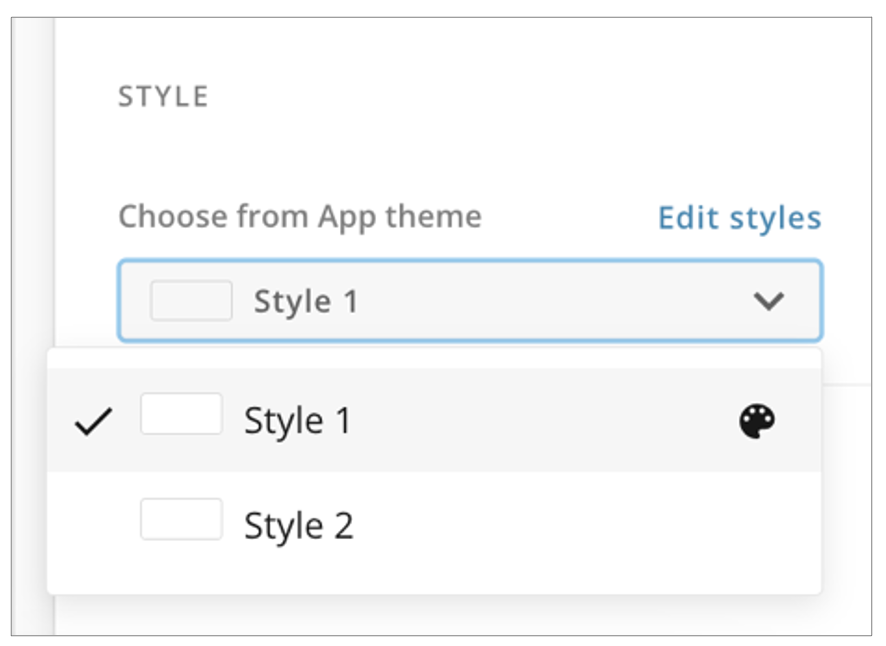Click the "Style 1" text in combo box

[x=305, y=301]
